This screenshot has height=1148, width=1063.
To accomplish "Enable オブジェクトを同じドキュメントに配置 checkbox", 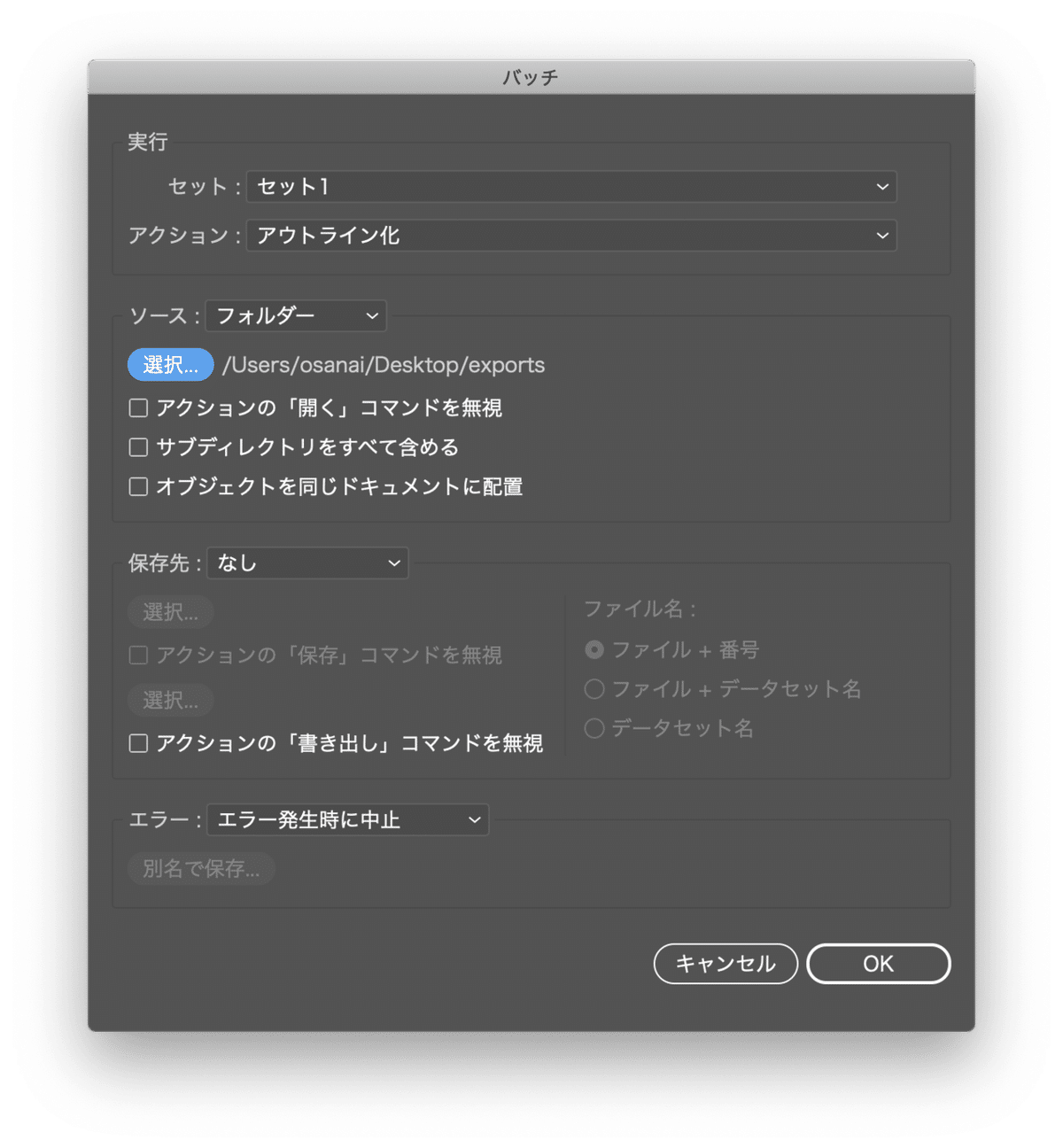I will coord(138,486).
